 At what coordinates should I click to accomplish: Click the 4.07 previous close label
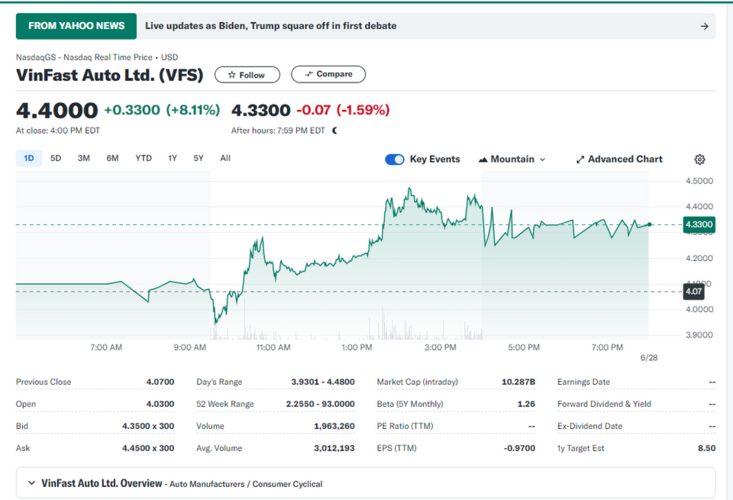[x=693, y=291]
